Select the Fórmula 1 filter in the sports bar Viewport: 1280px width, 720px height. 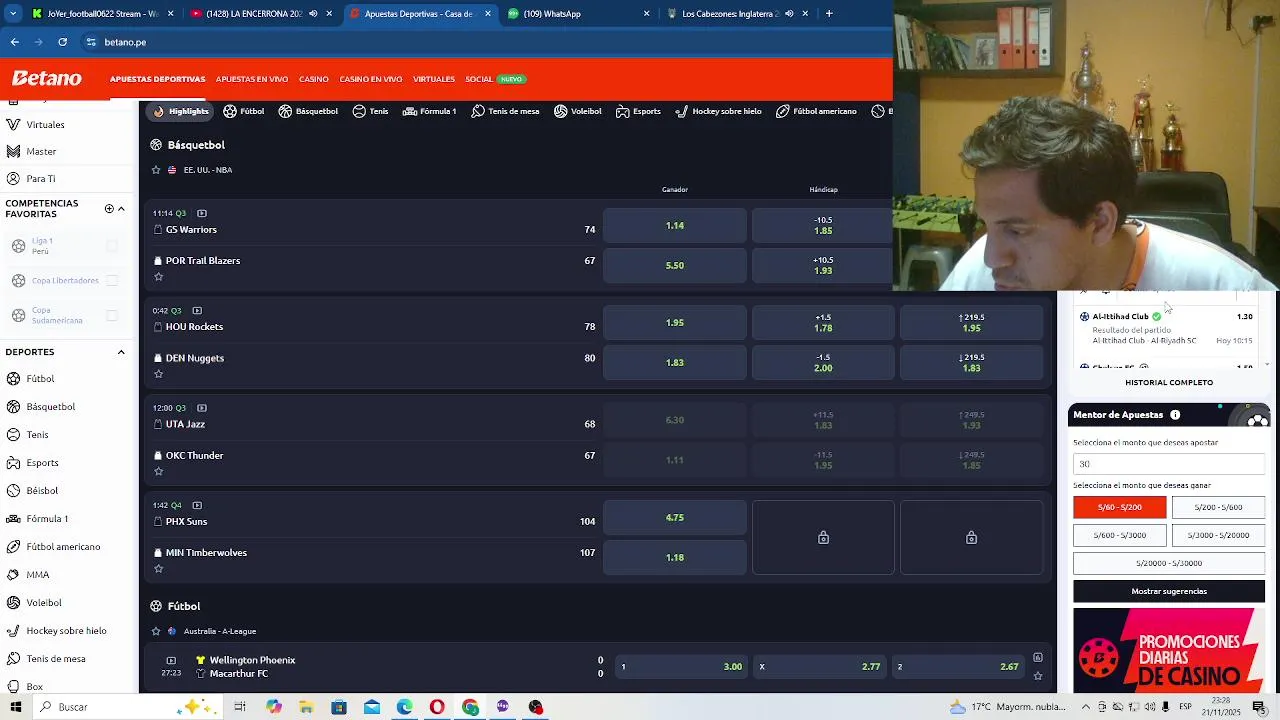[x=429, y=111]
